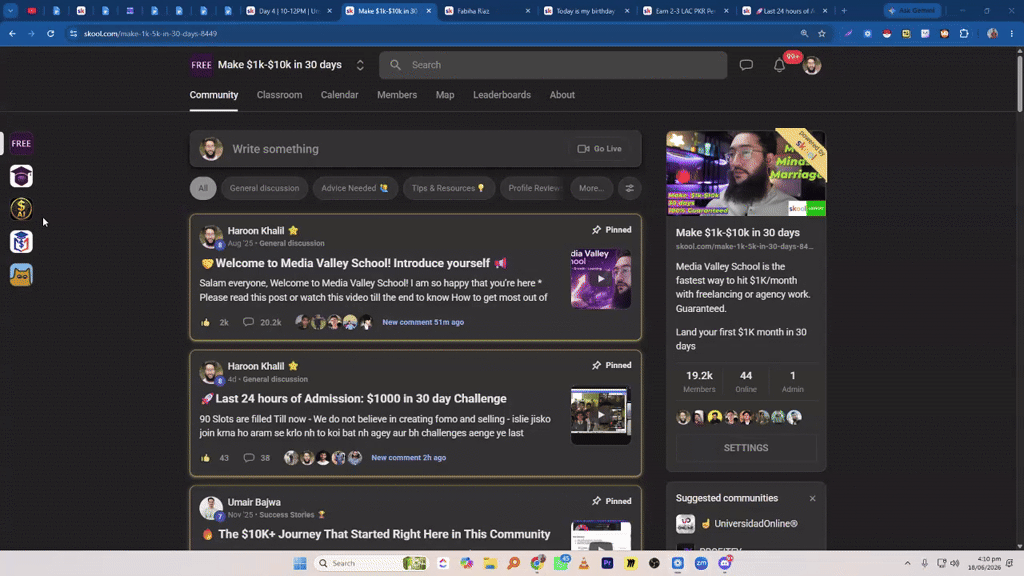This screenshot has width=1024, height=576.
Task: Show hidden system tray icons
Action: pos(907,563)
